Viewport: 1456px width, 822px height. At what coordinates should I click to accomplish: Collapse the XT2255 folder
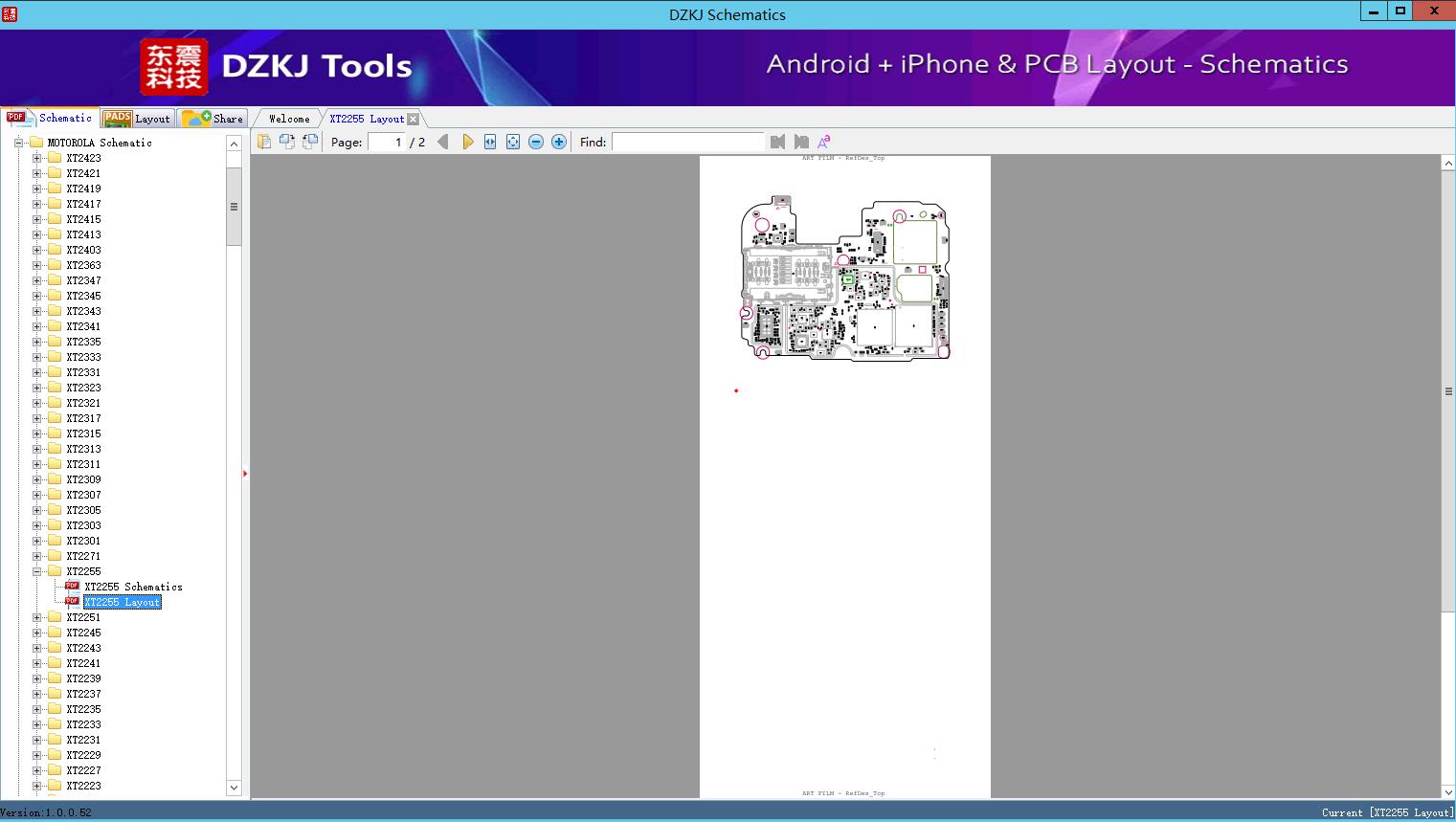tap(36, 571)
